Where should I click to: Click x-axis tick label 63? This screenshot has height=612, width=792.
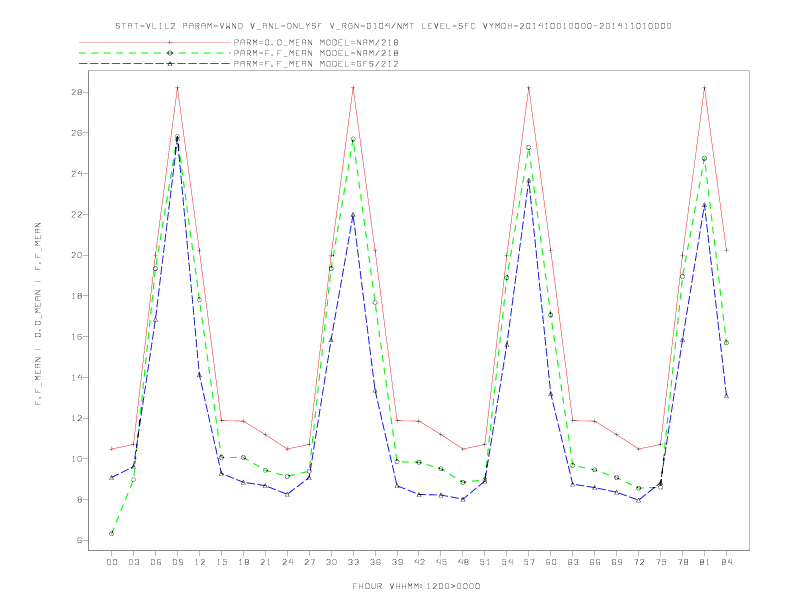point(573,562)
